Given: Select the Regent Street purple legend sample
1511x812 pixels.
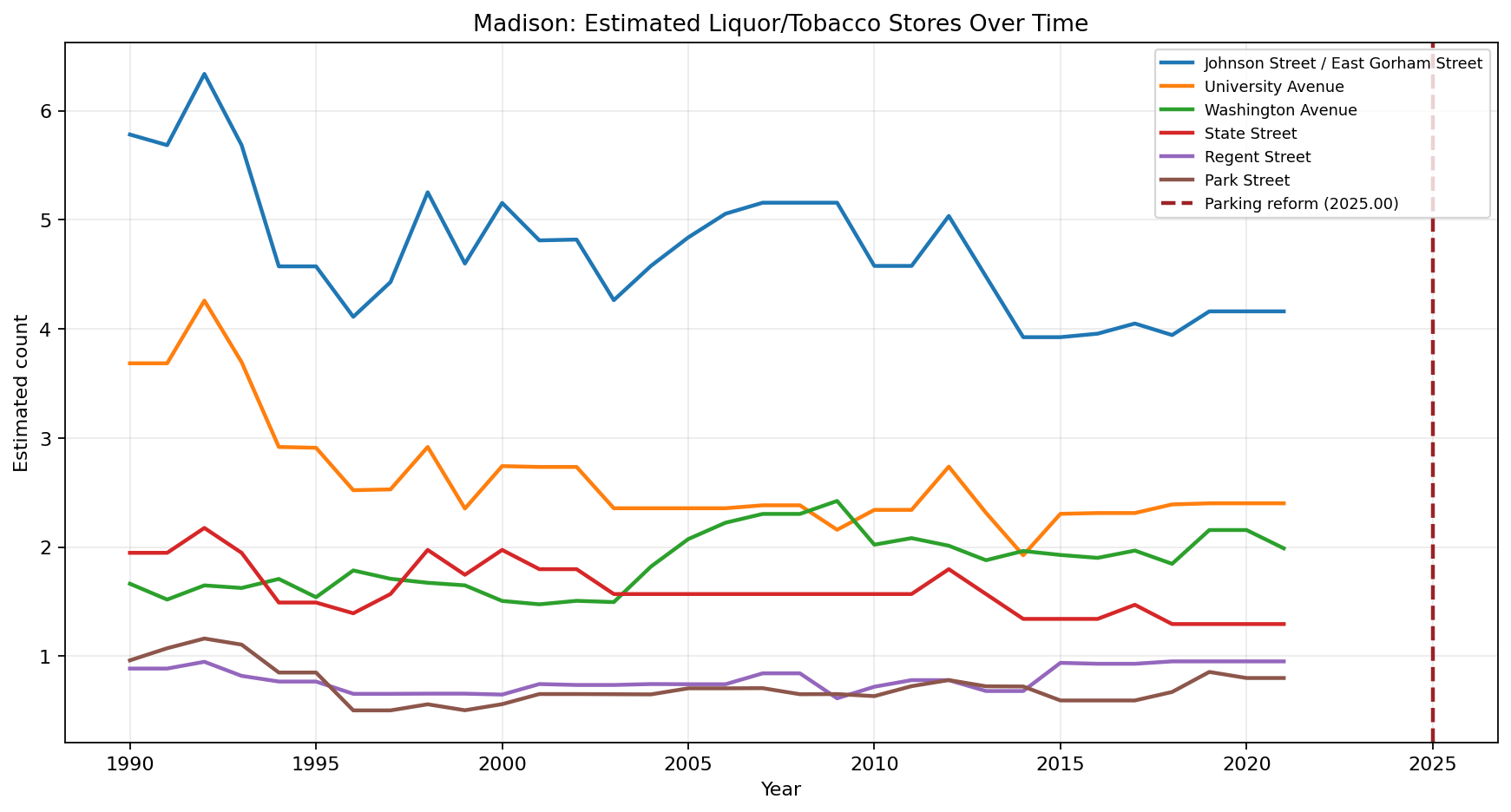Looking at the screenshot, I should (1179, 156).
